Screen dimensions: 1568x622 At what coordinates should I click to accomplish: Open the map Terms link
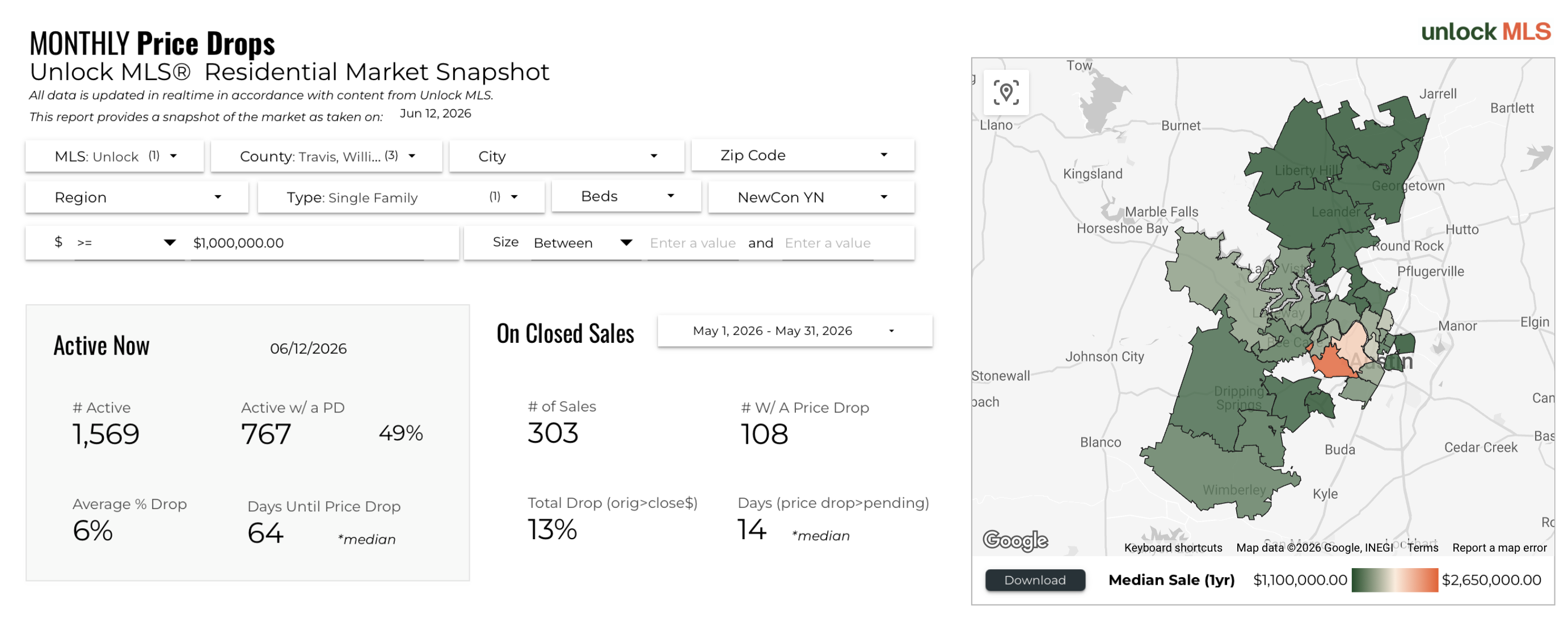tap(1423, 547)
